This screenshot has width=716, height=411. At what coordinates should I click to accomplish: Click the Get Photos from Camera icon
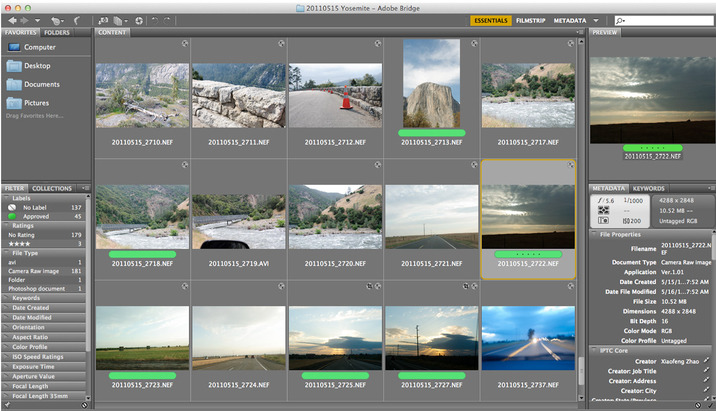(x=101, y=20)
